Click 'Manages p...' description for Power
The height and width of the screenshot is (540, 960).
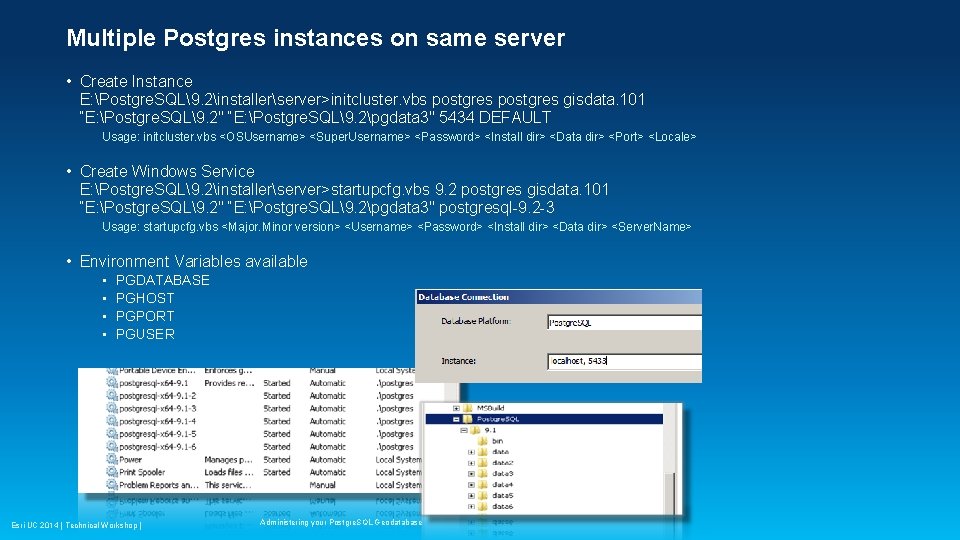click(228, 460)
